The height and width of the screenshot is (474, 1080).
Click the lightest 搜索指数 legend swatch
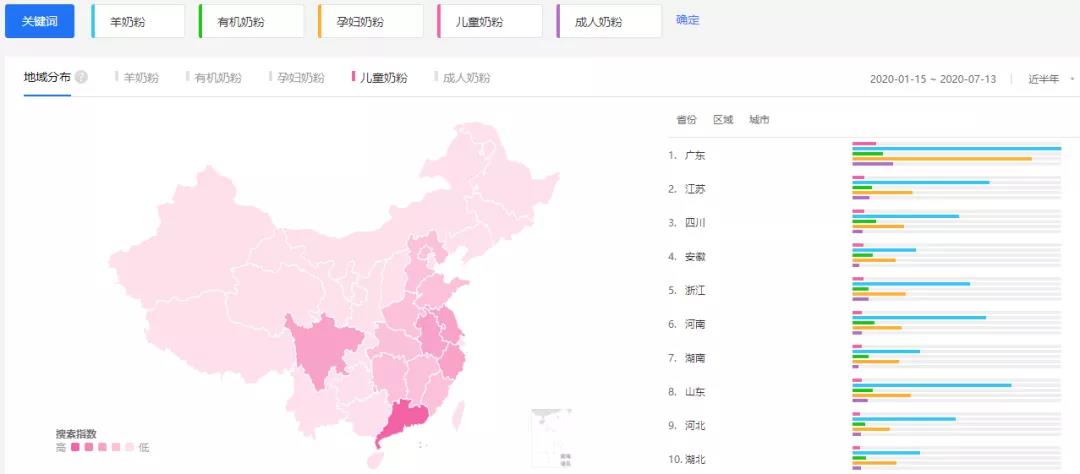pyautogui.click(x=129, y=447)
